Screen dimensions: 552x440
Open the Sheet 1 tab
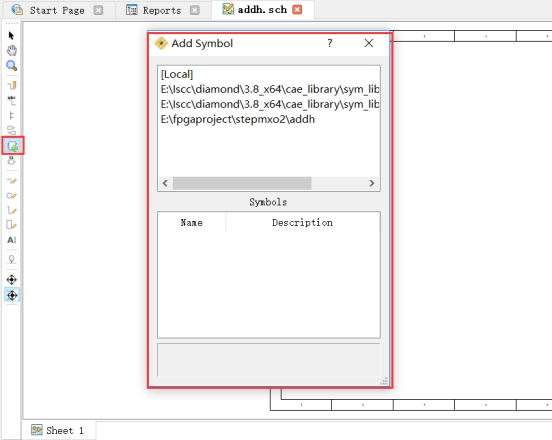(x=59, y=430)
